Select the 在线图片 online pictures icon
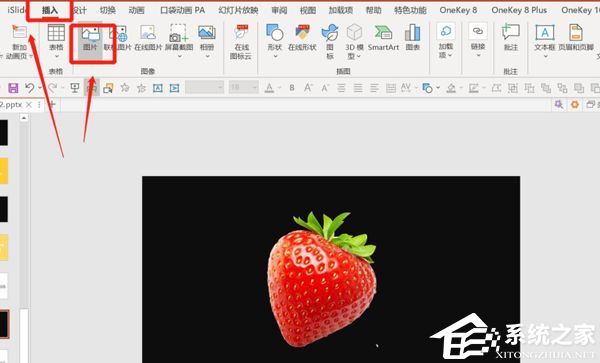 pos(148,38)
